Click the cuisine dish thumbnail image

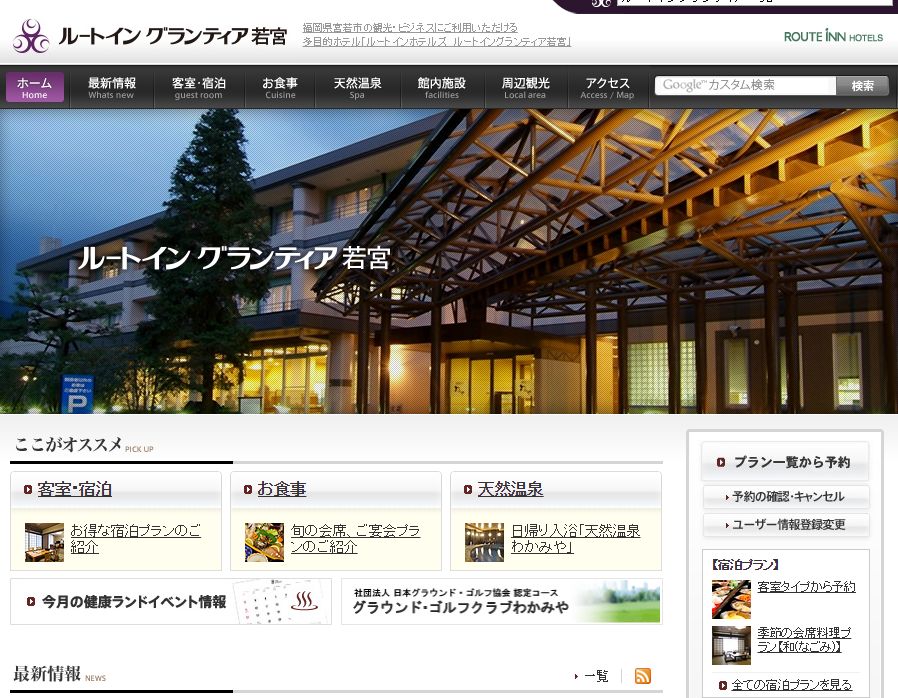(x=264, y=542)
